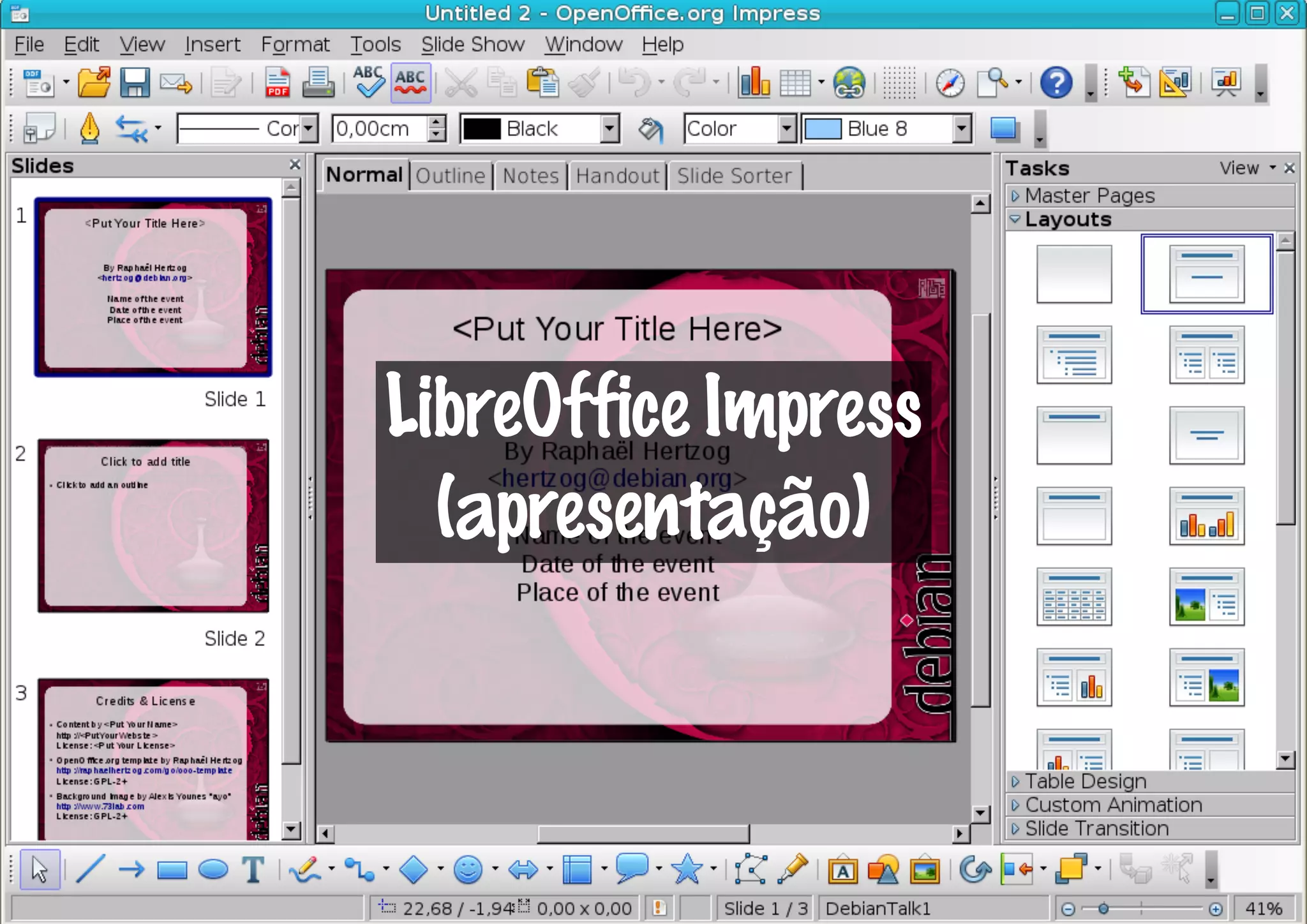1307x924 pixels.
Task: Open the Symbol Shapes smiley tool
Action: pyautogui.click(x=468, y=870)
